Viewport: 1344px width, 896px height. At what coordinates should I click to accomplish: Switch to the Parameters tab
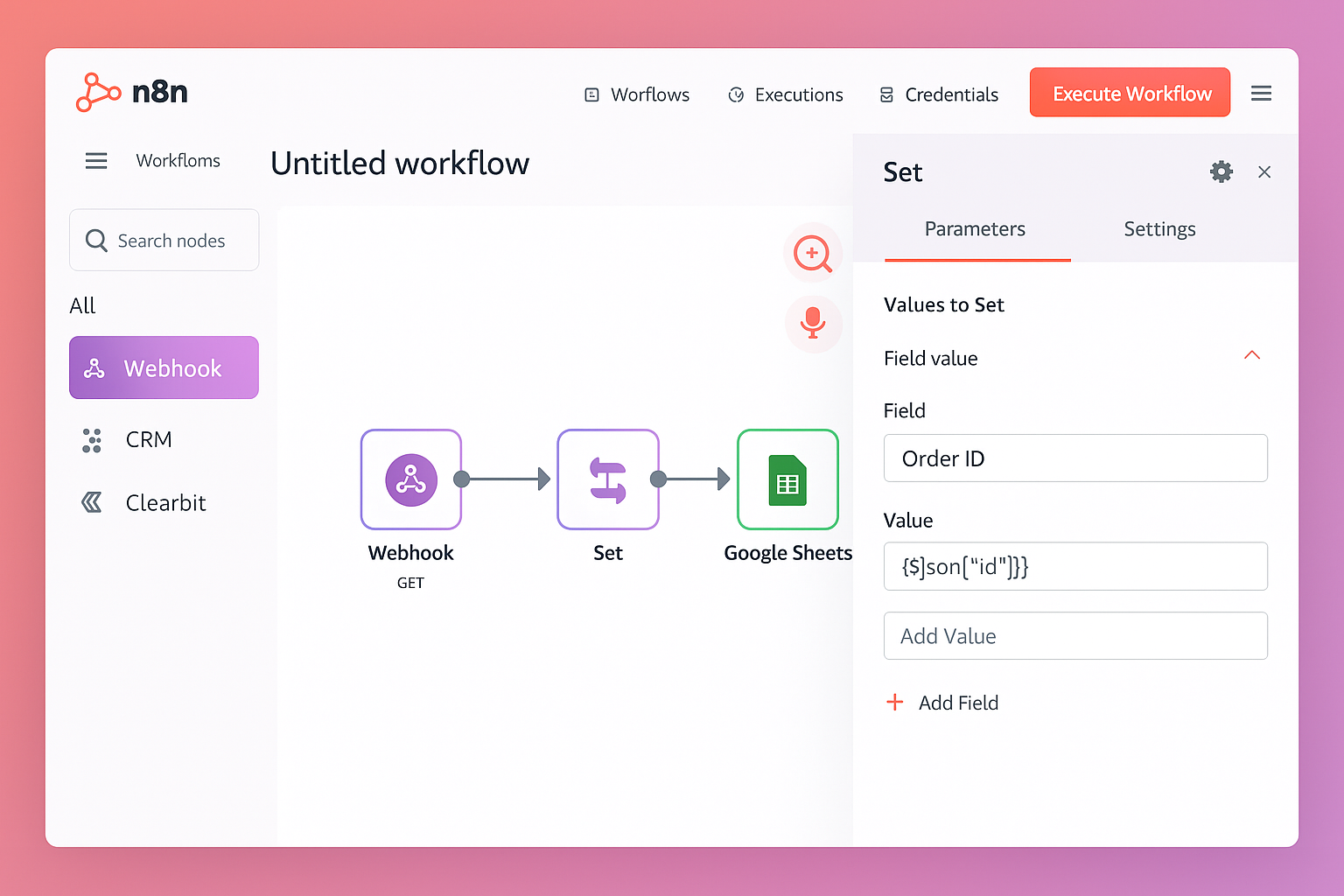pos(975,229)
